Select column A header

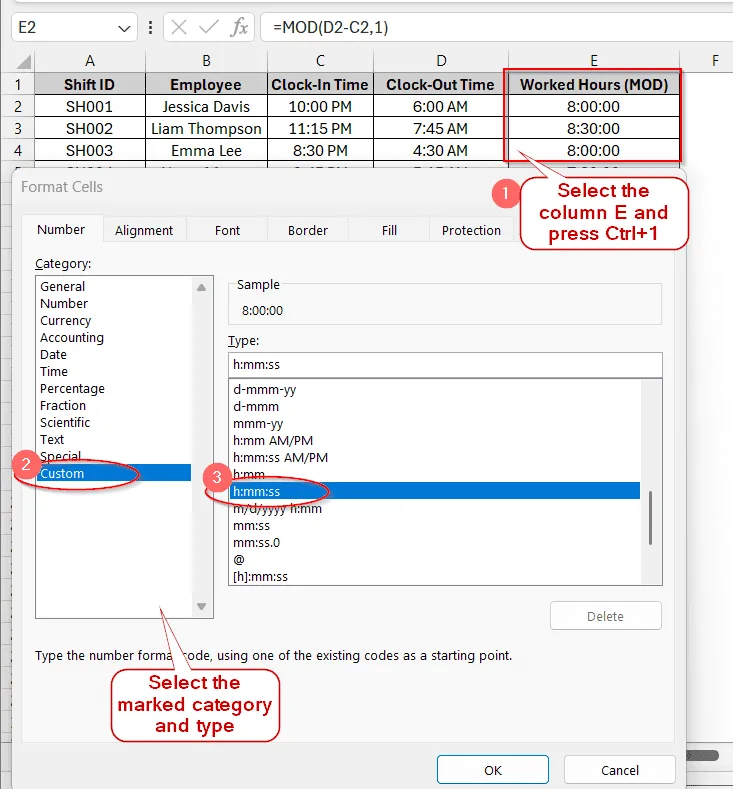click(x=90, y=61)
